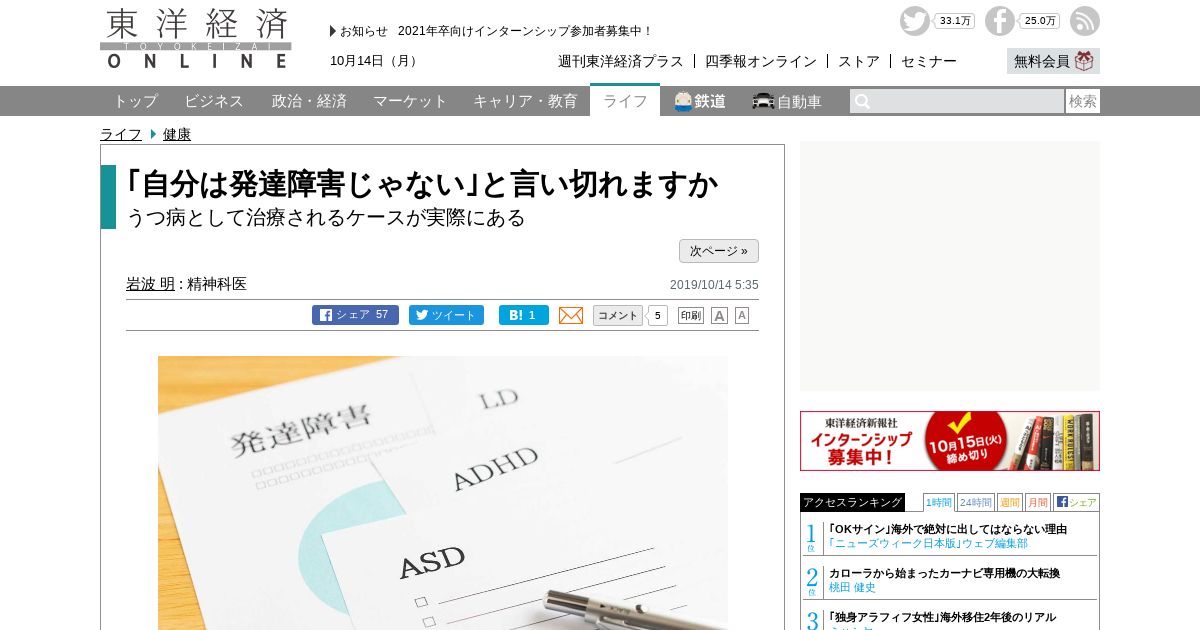1200x630 pixels.
Task: Select the ライフ navigation tab
Action: point(625,101)
